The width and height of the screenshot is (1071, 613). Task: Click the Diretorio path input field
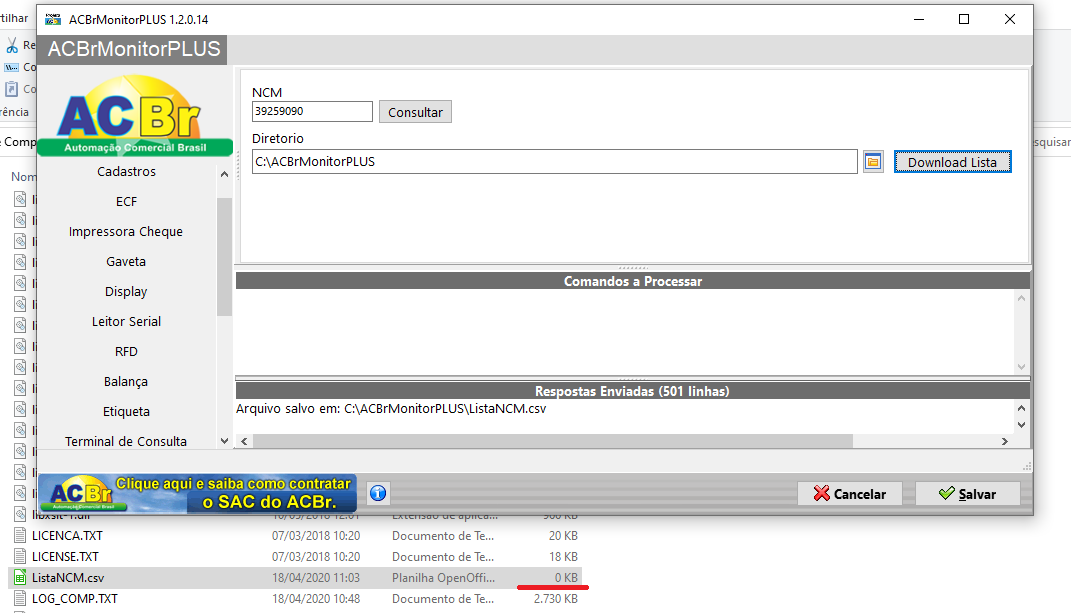555,162
